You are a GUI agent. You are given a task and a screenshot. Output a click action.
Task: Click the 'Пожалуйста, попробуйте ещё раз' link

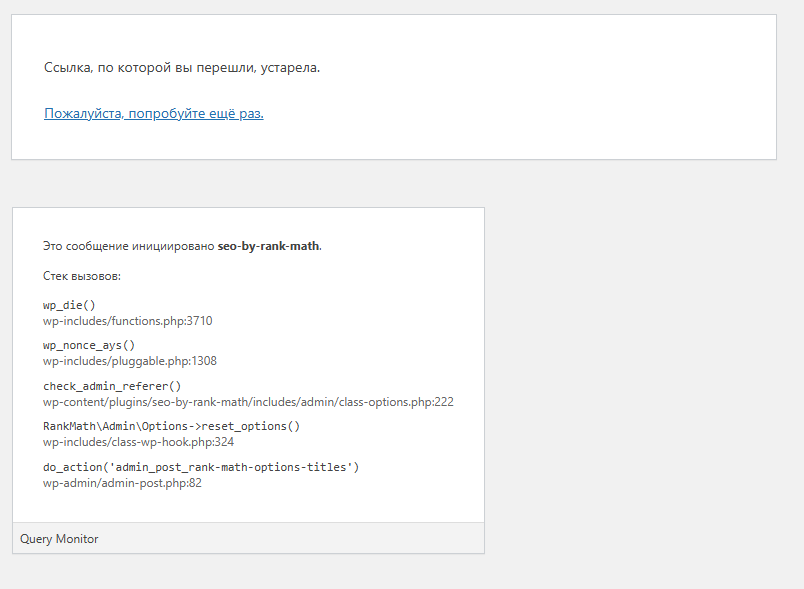pos(153,114)
